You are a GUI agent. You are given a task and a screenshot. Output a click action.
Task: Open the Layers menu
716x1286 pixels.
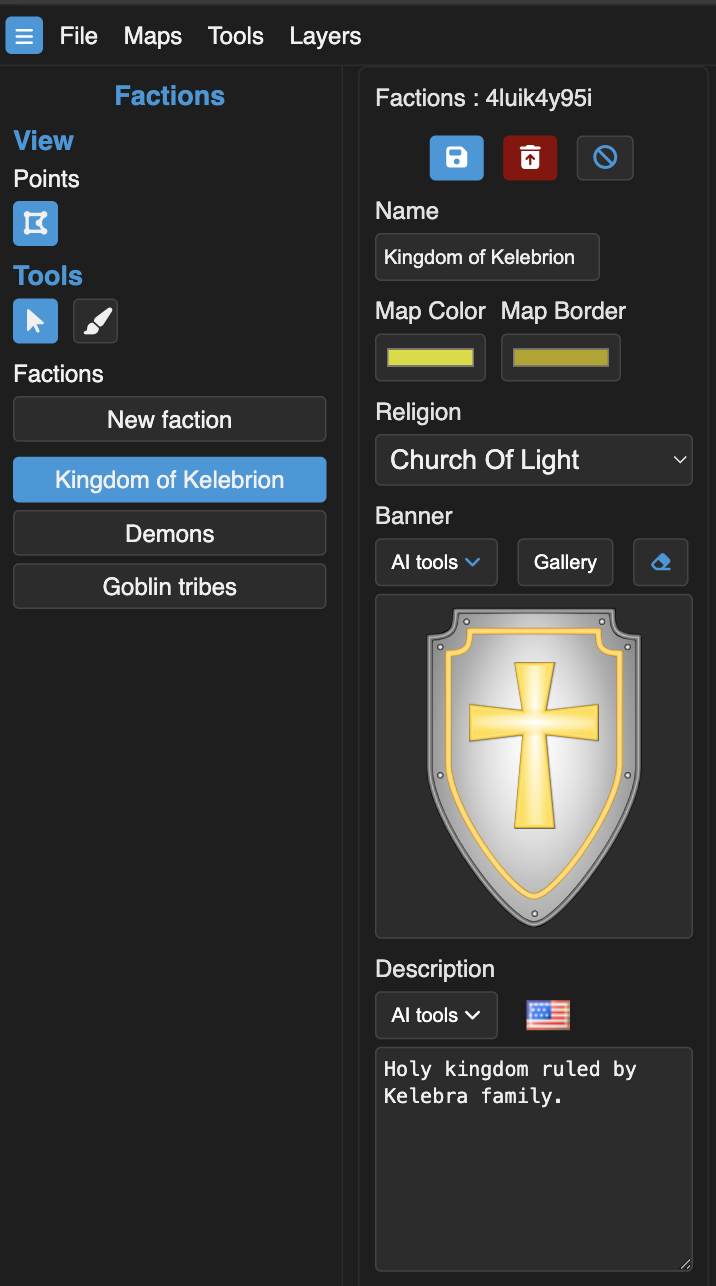click(x=325, y=36)
